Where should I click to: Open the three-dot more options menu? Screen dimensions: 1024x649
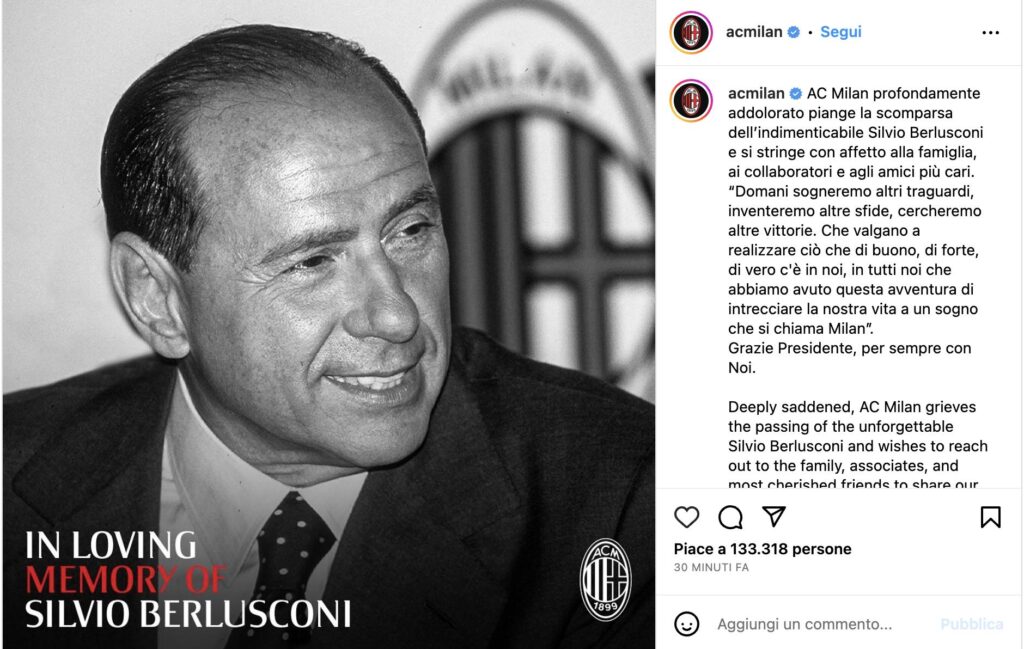(990, 33)
